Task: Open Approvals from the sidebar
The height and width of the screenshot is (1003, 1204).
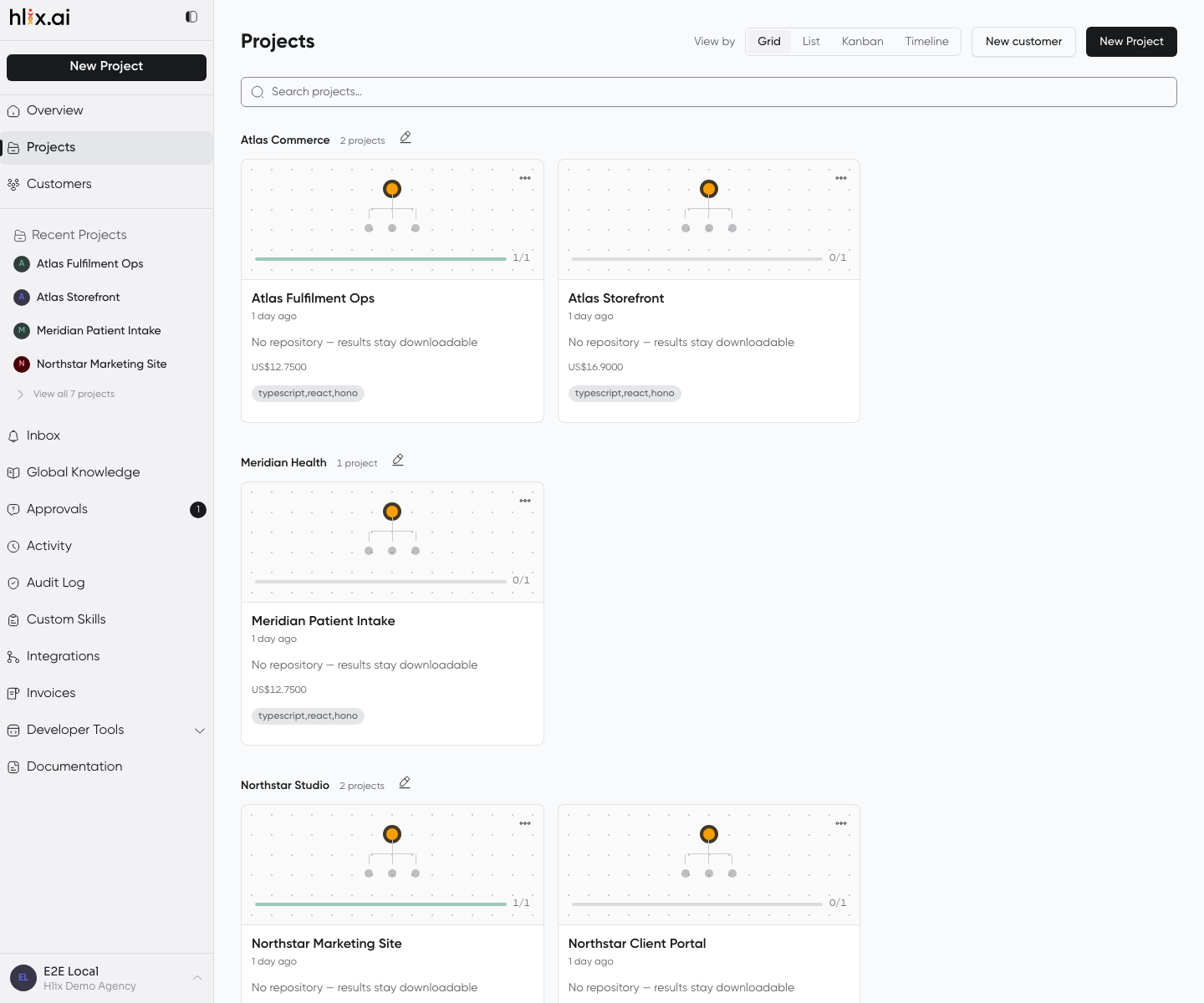Action: pyautogui.click(x=106, y=509)
